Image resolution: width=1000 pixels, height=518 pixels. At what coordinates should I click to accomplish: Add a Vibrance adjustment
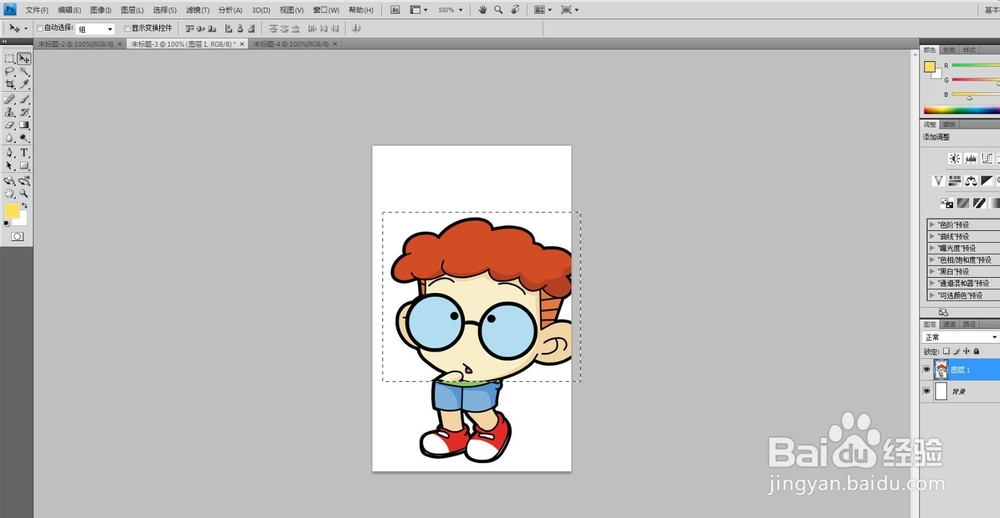click(938, 181)
